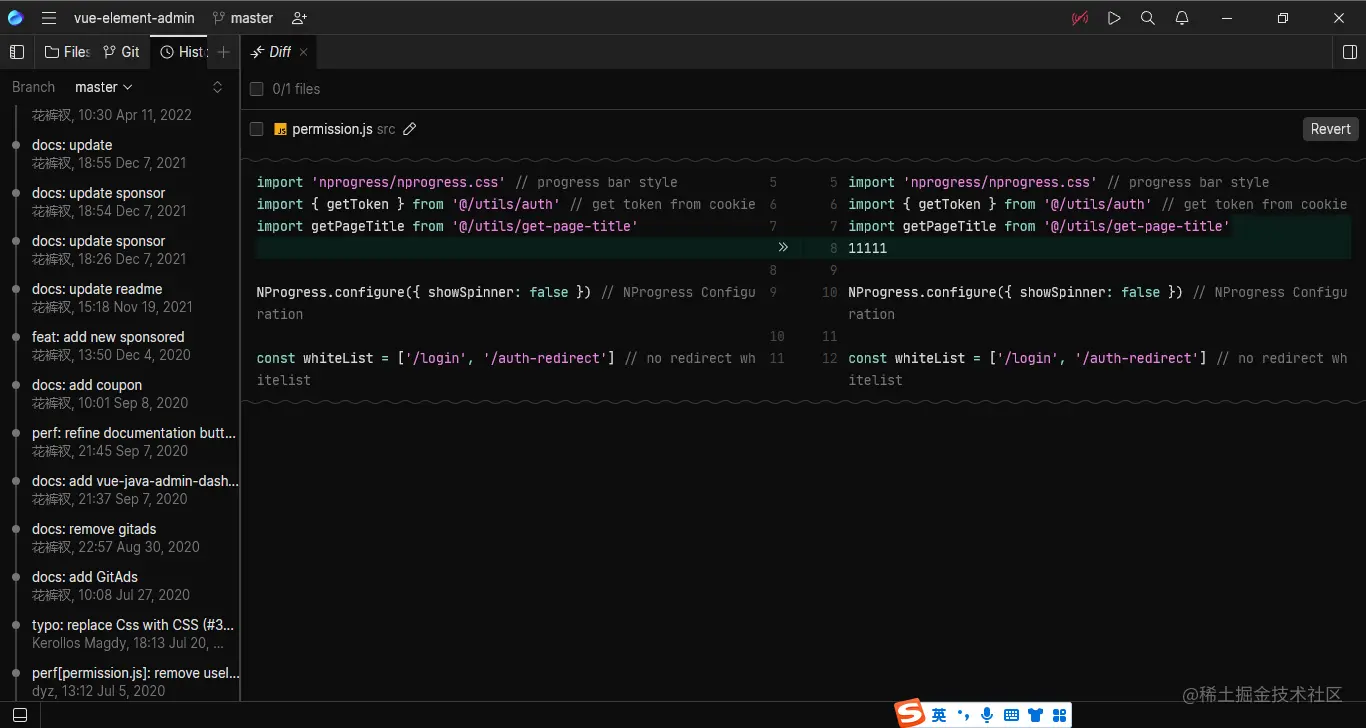The width and height of the screenshot is (1366, 728).
Task: Open the master branch dropdown
Action: point(103,87)
